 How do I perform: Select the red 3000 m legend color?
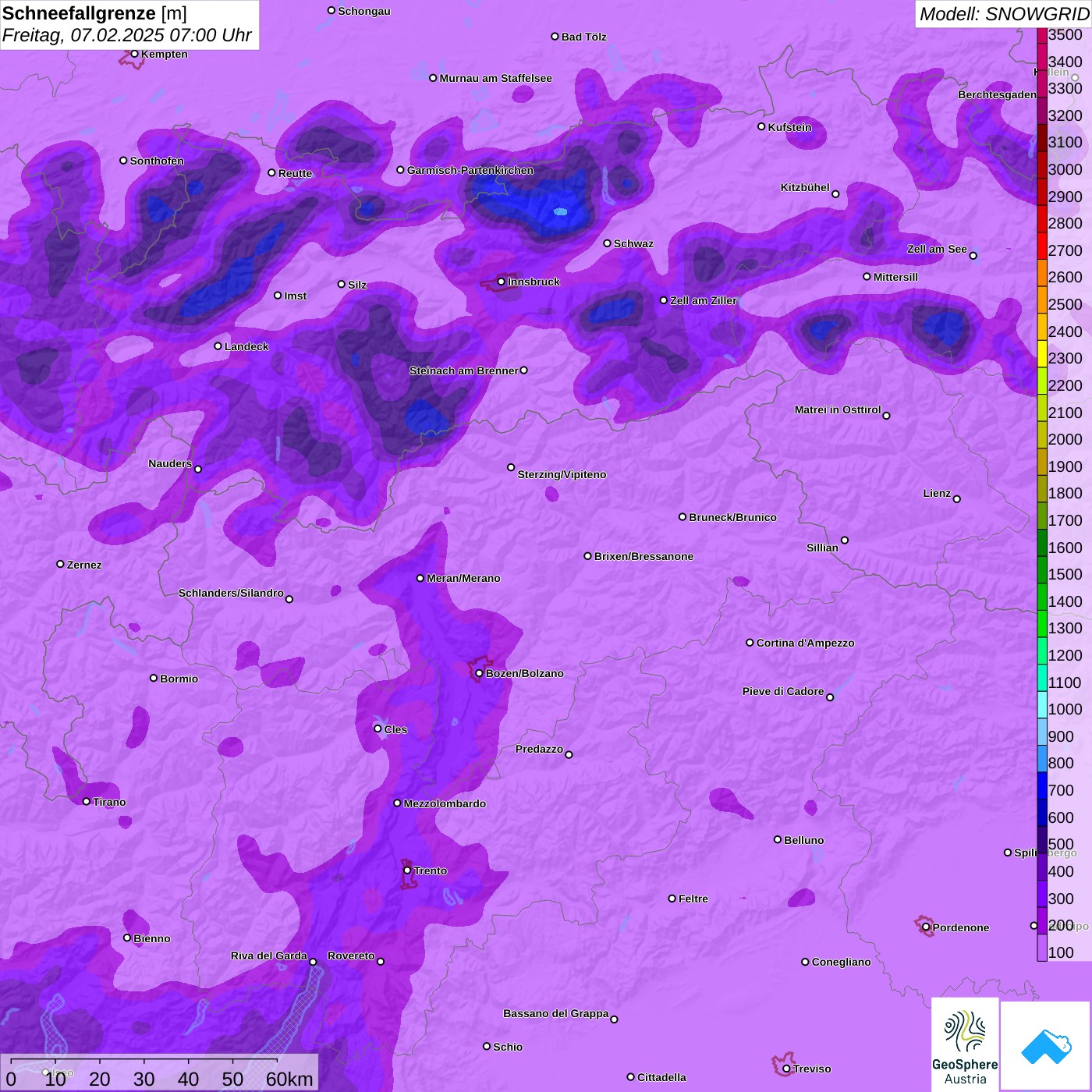(1042, 165)
